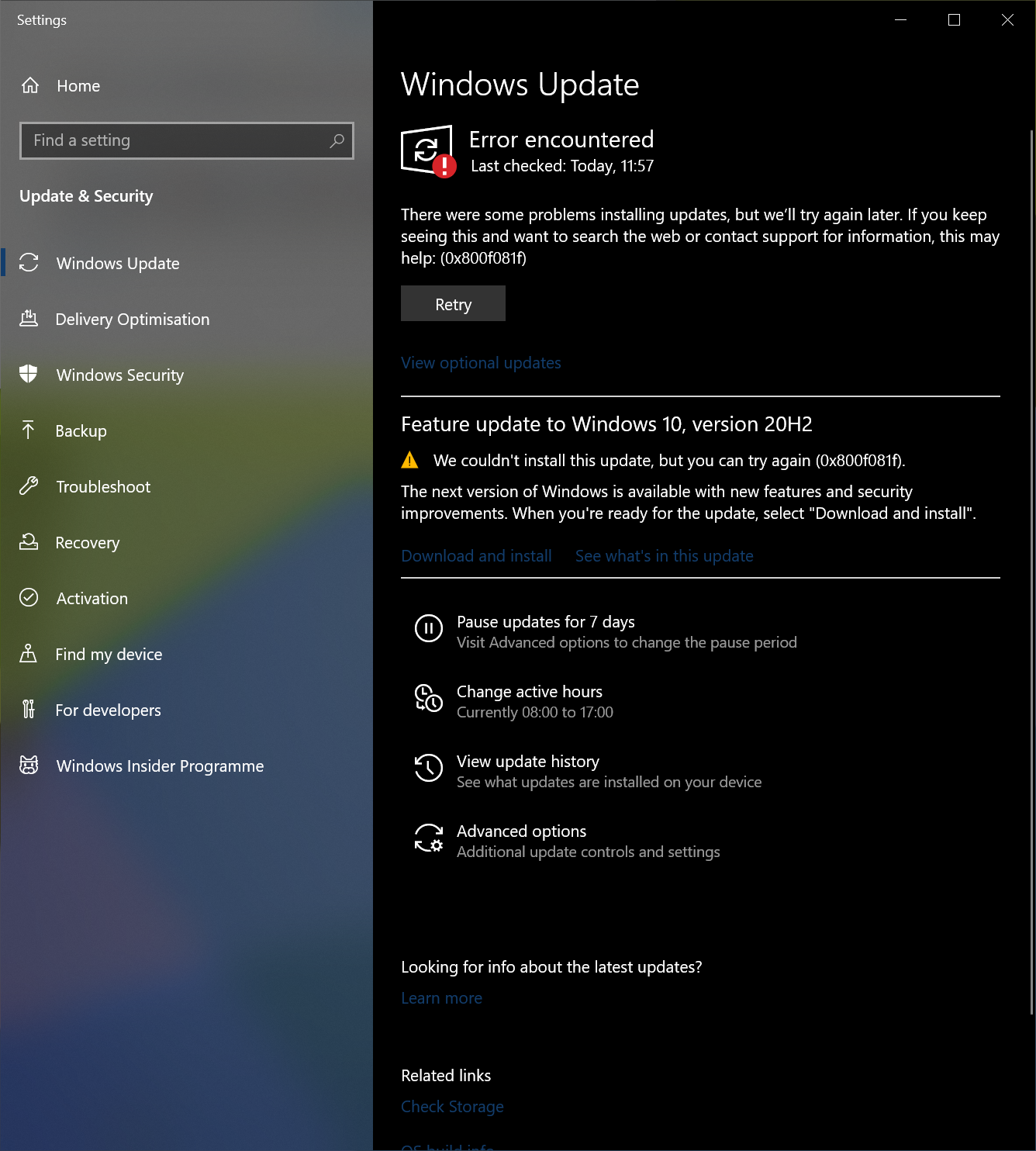
Task: Click the clock icon beside Change active hours
Action: 429,698
